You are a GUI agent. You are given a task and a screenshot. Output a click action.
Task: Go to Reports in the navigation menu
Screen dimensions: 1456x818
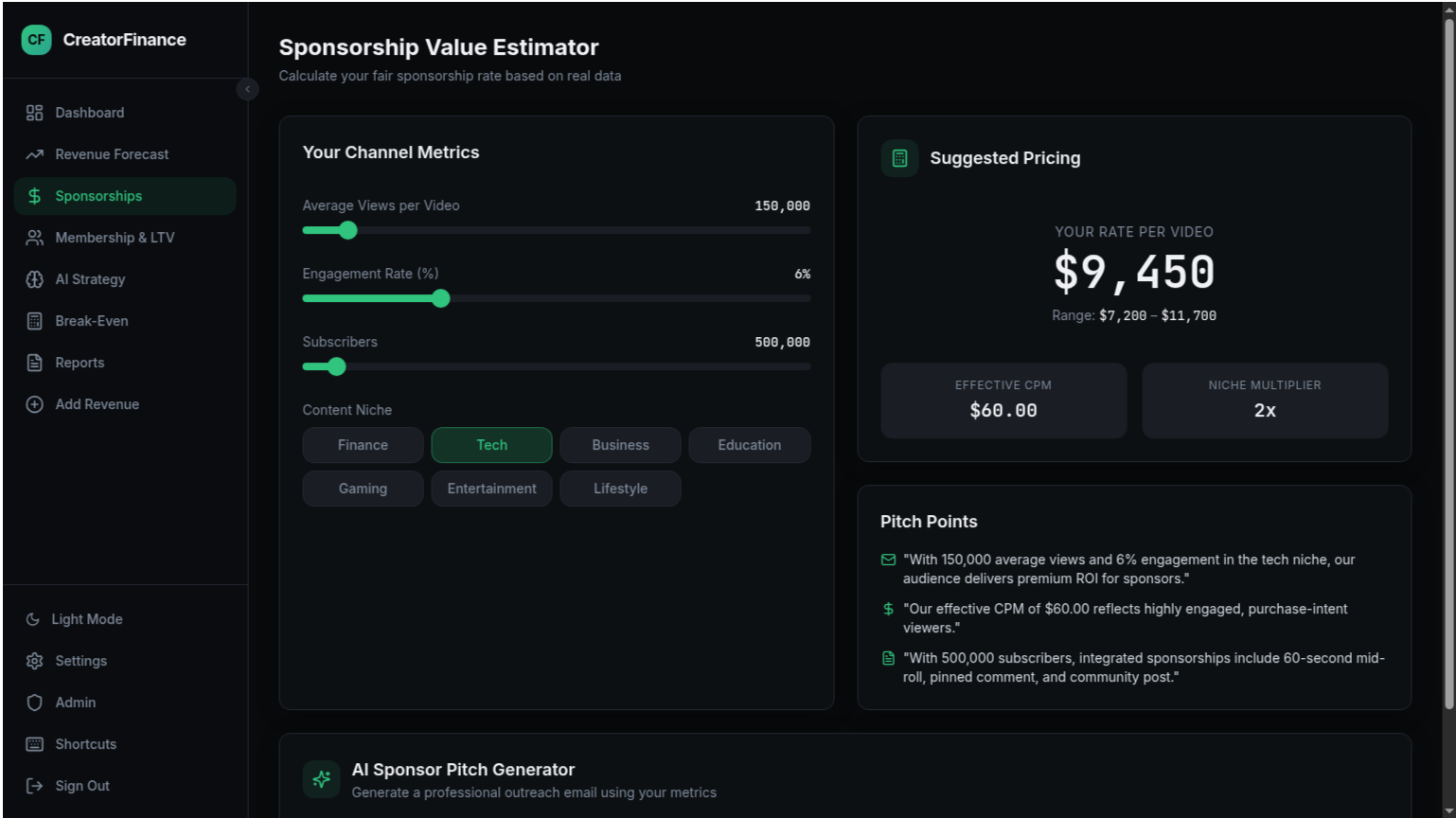(34, 363)
